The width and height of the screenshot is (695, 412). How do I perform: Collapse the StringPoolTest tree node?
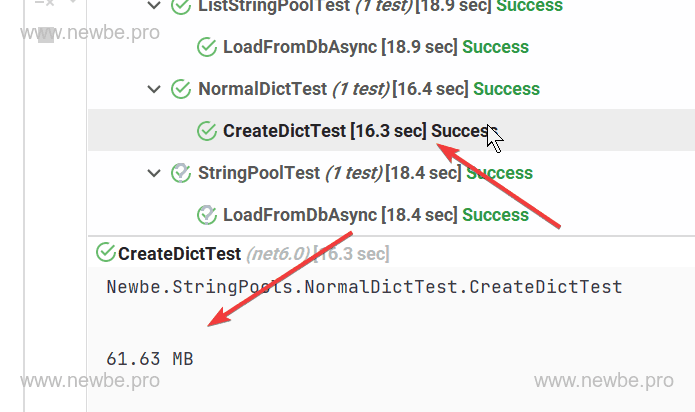[153, 173]
